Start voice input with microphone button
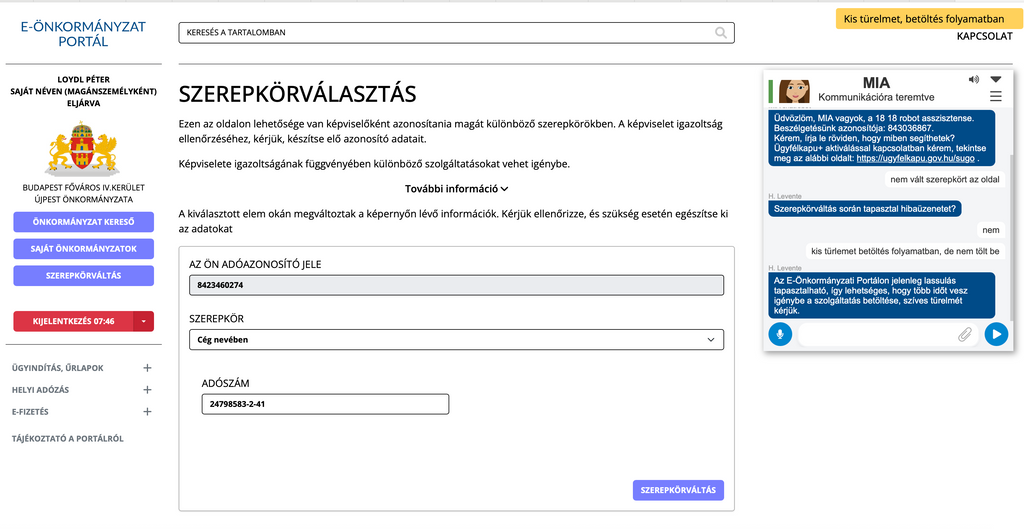The height and width of the screenshot is (529, 1024). click(780, 334)
